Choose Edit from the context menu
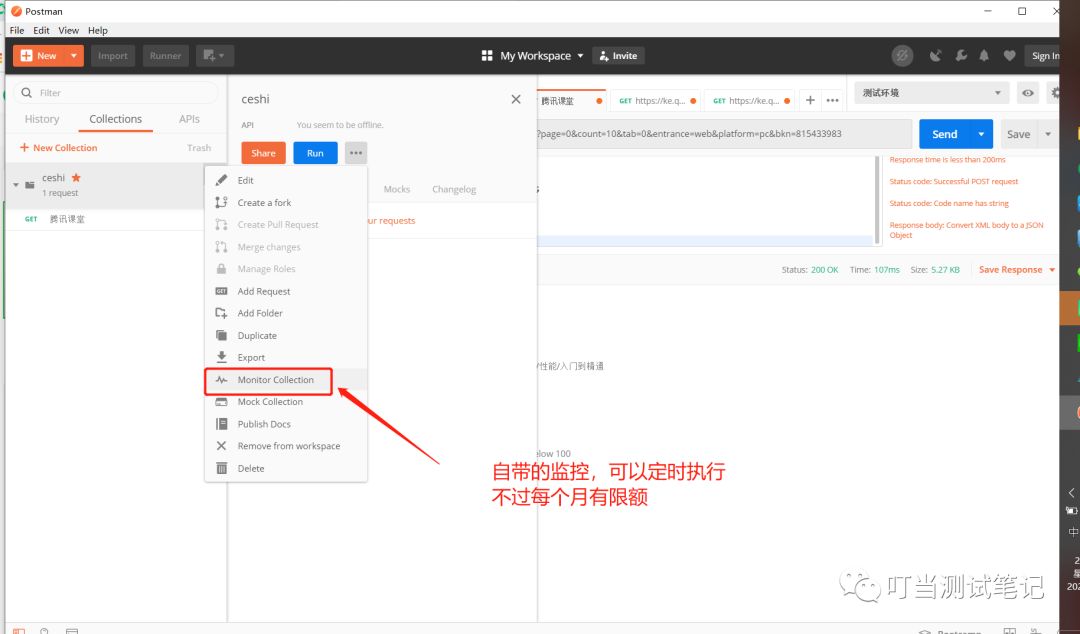The image size is (1080, 634). [x=286, y=181]
